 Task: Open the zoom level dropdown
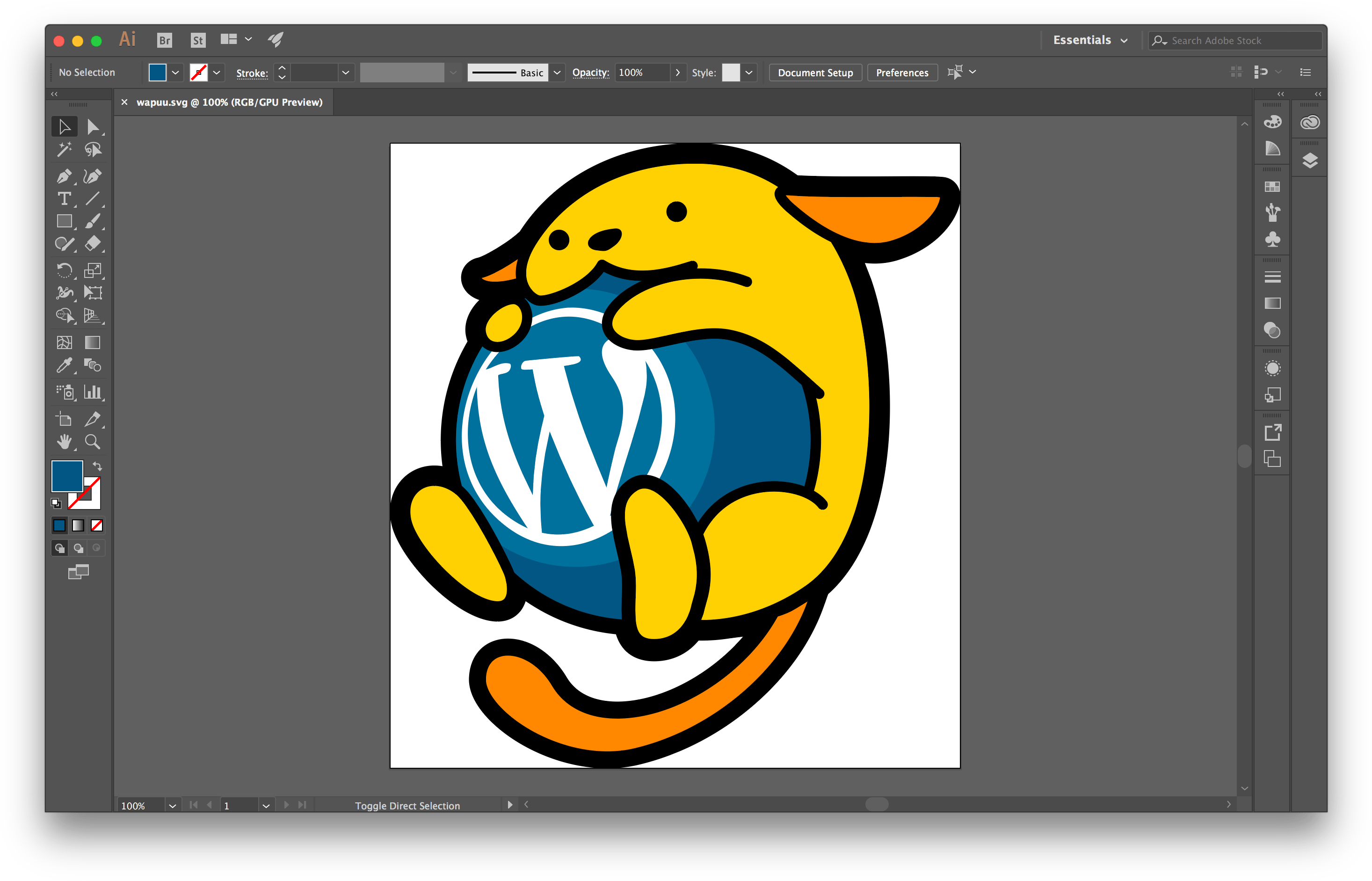[172, 805]
